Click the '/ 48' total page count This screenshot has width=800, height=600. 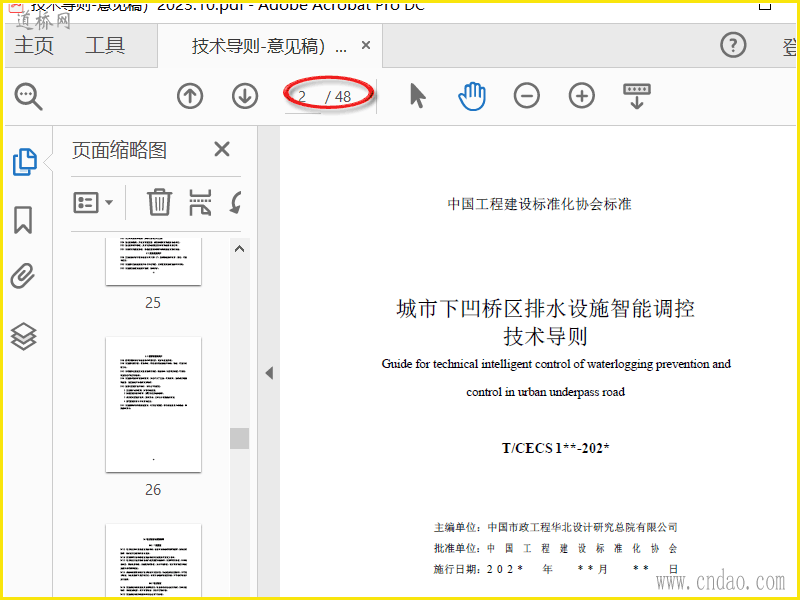tap(338, 96)
